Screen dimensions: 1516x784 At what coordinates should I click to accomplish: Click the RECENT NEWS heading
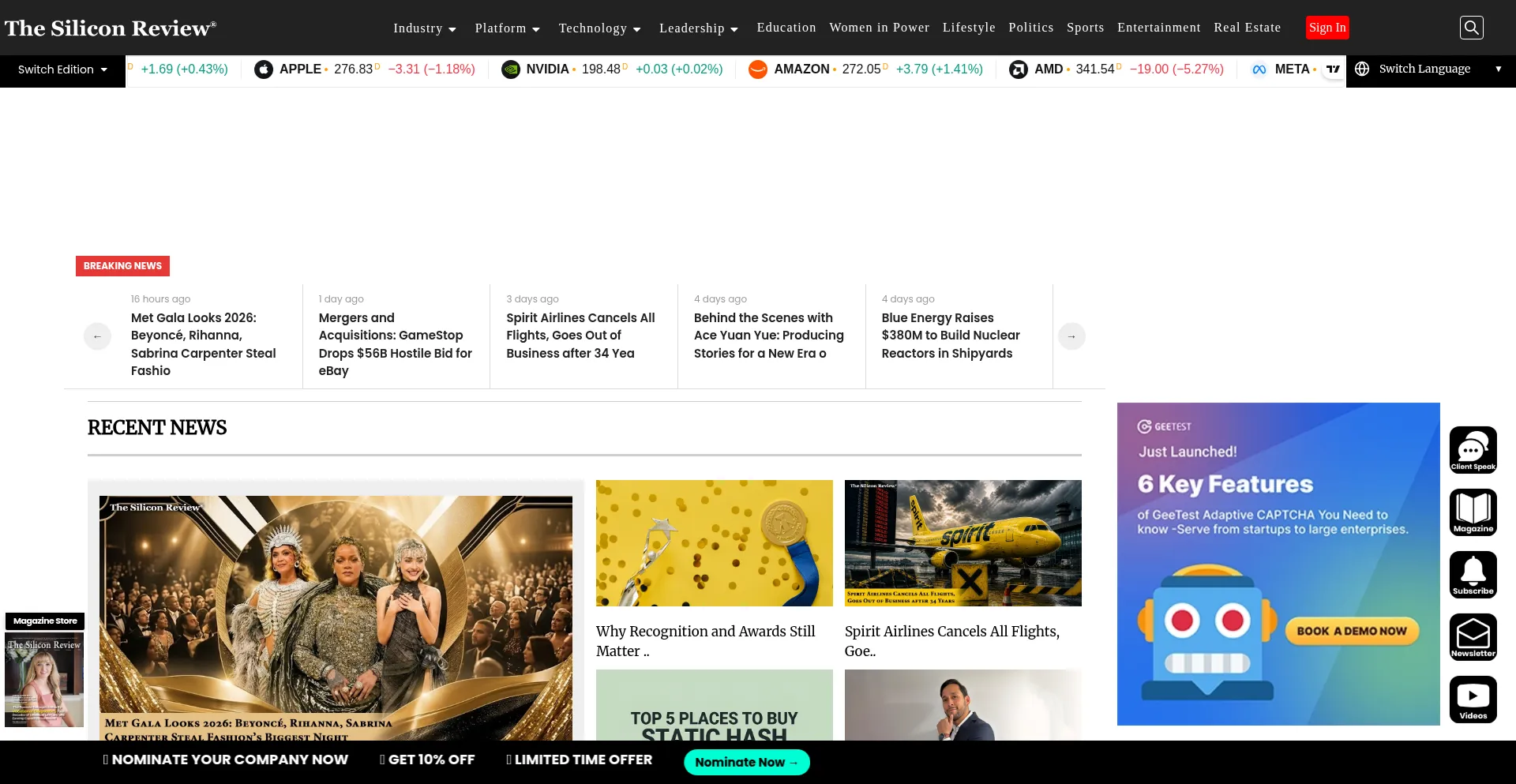pos(157,428)
